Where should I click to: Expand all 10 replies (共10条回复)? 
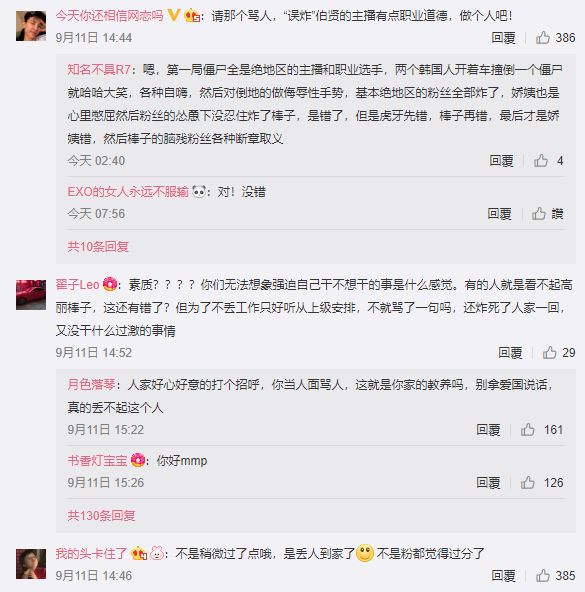(x=98, y=247)
